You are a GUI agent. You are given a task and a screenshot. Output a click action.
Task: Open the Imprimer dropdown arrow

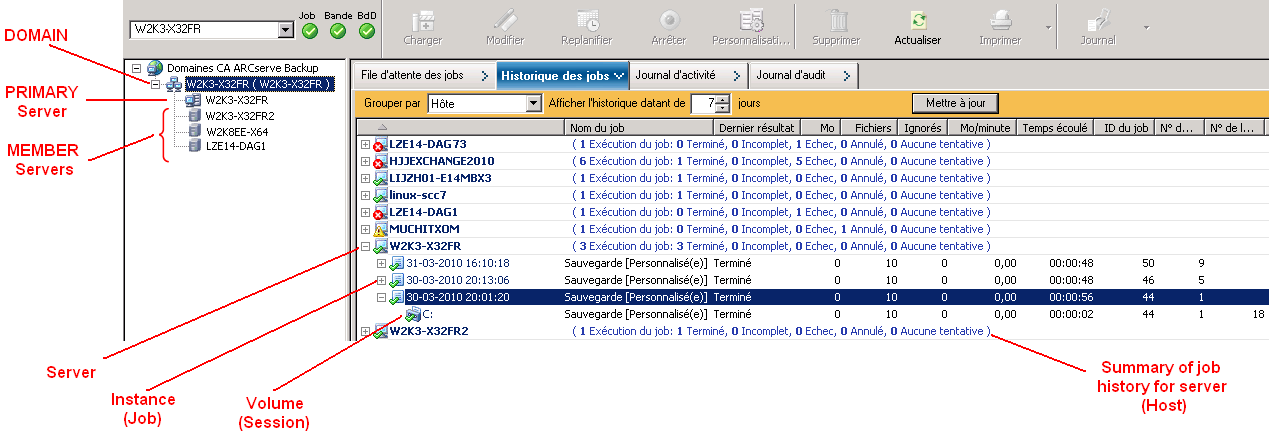1046,26
